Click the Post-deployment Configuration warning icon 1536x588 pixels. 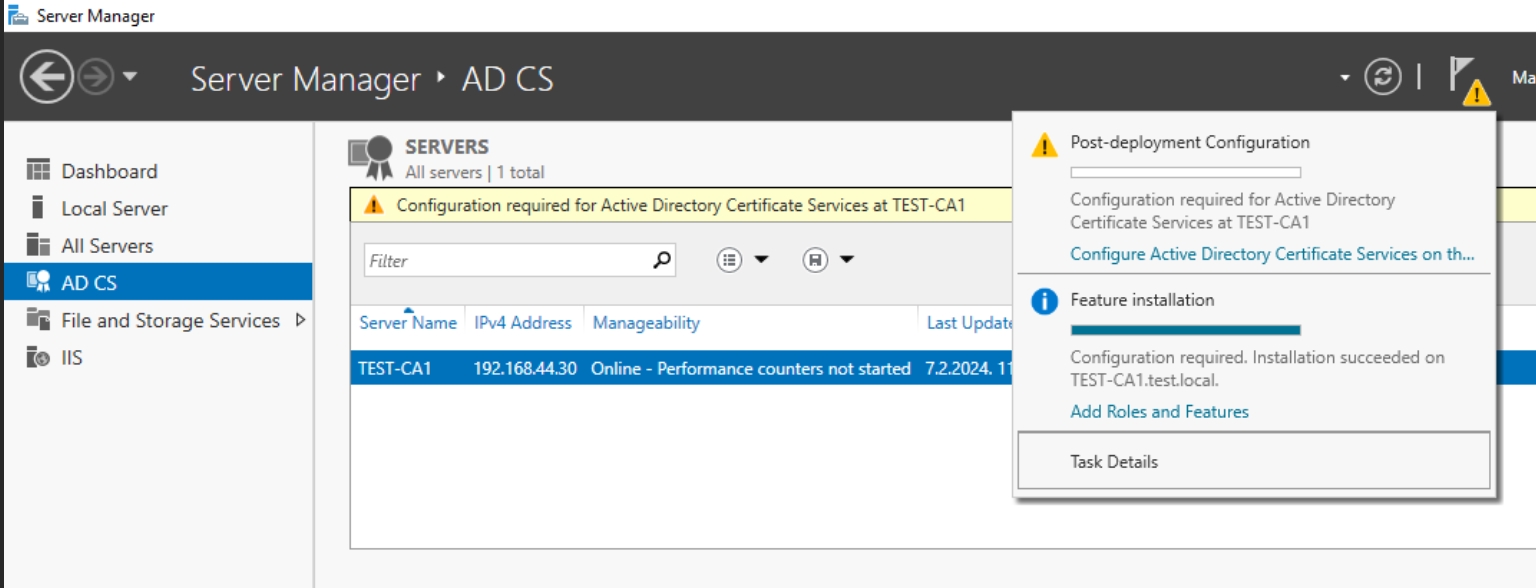point(1044,146)
